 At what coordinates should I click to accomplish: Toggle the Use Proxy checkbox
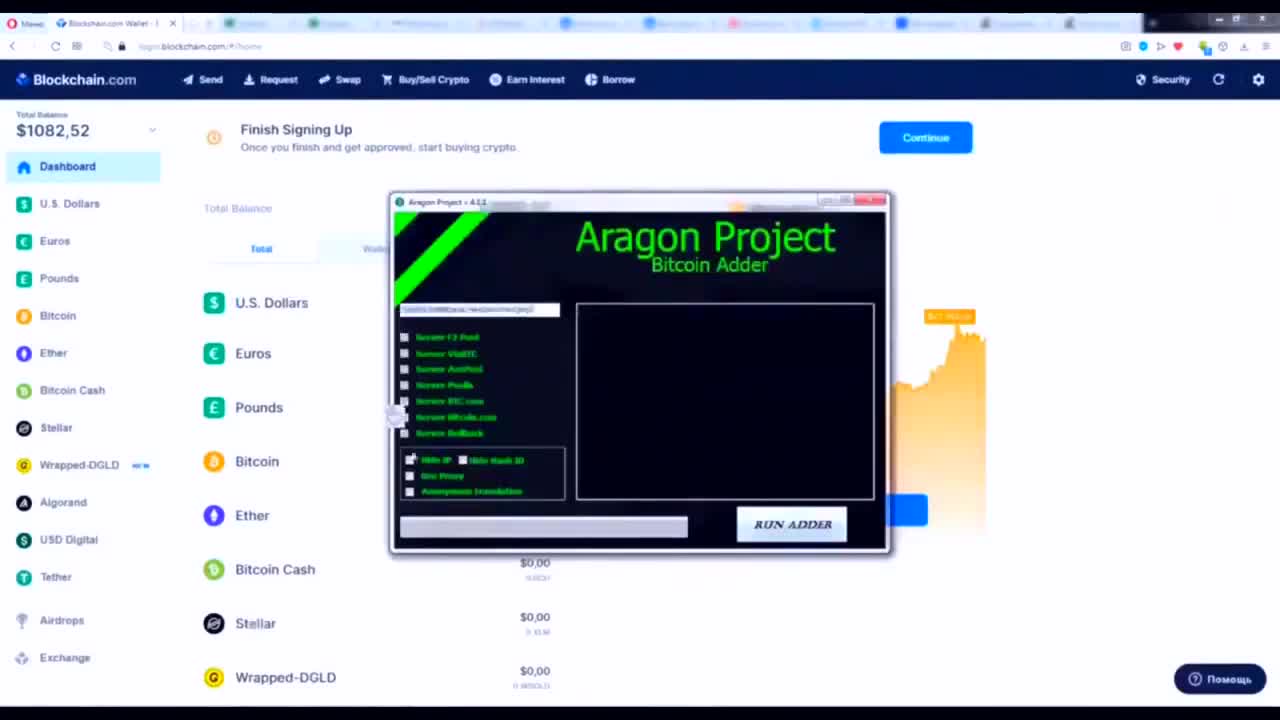(410, 476)
